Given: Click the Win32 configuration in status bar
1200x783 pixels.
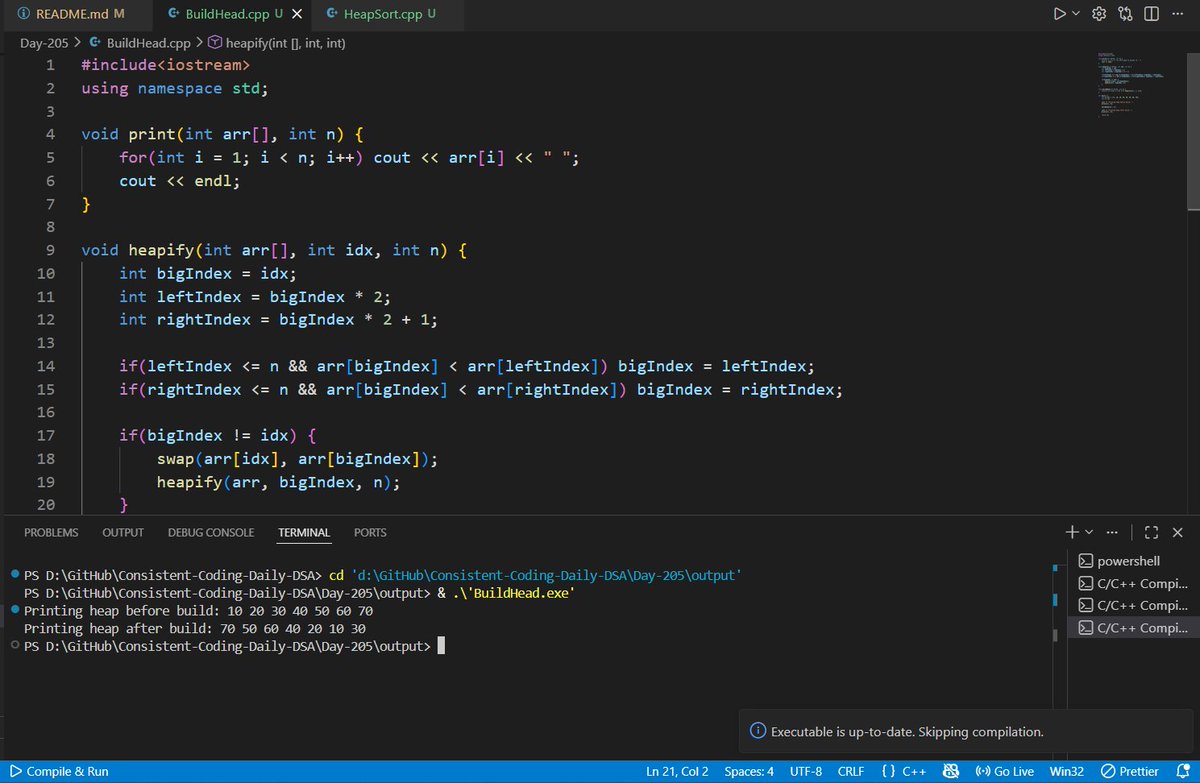Looking at the screenshot, I should [1067, 772].
